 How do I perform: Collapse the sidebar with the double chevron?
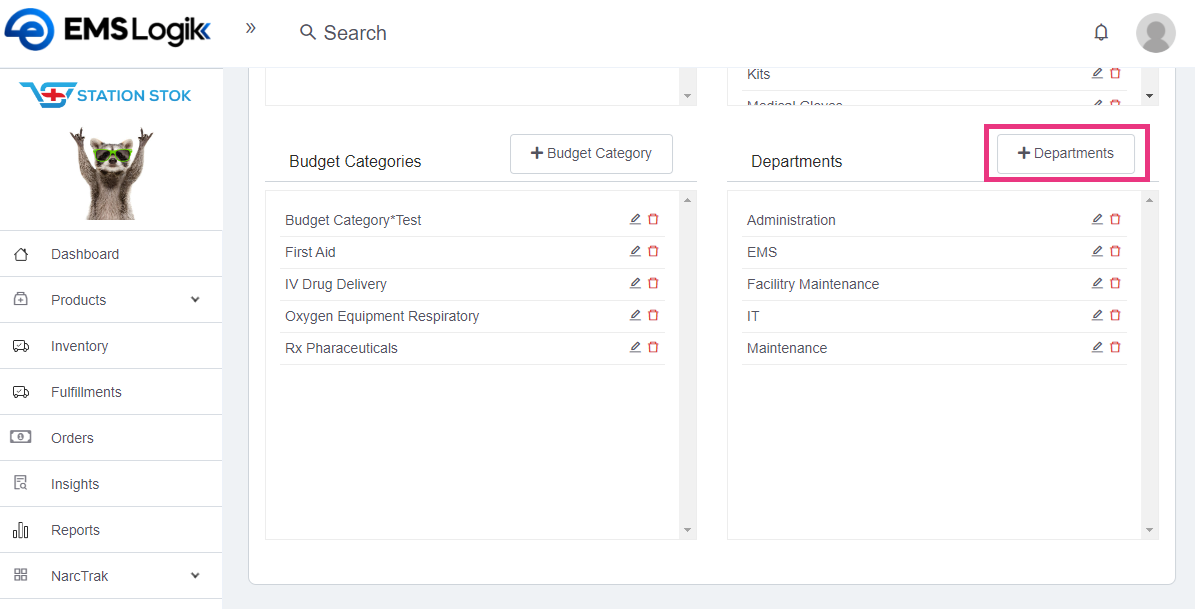pos(251,28)
